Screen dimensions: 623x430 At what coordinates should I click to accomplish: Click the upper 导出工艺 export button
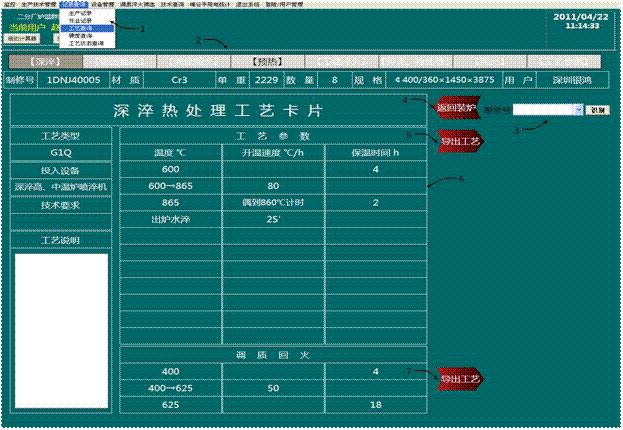pos(459,142)
